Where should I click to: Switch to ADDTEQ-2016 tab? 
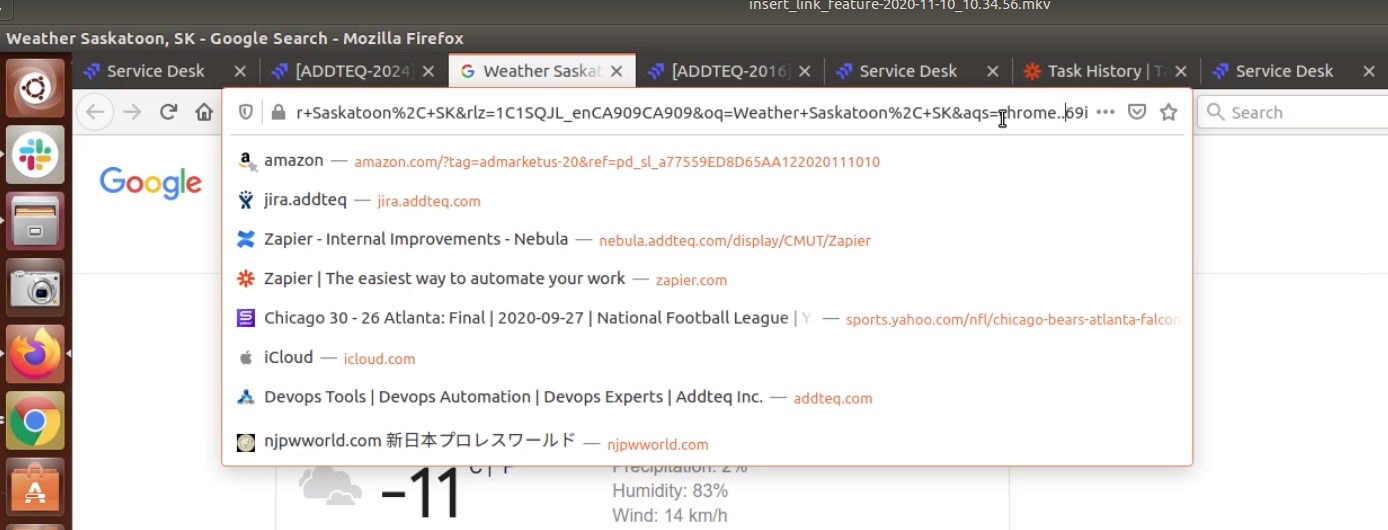coord(731,71)
